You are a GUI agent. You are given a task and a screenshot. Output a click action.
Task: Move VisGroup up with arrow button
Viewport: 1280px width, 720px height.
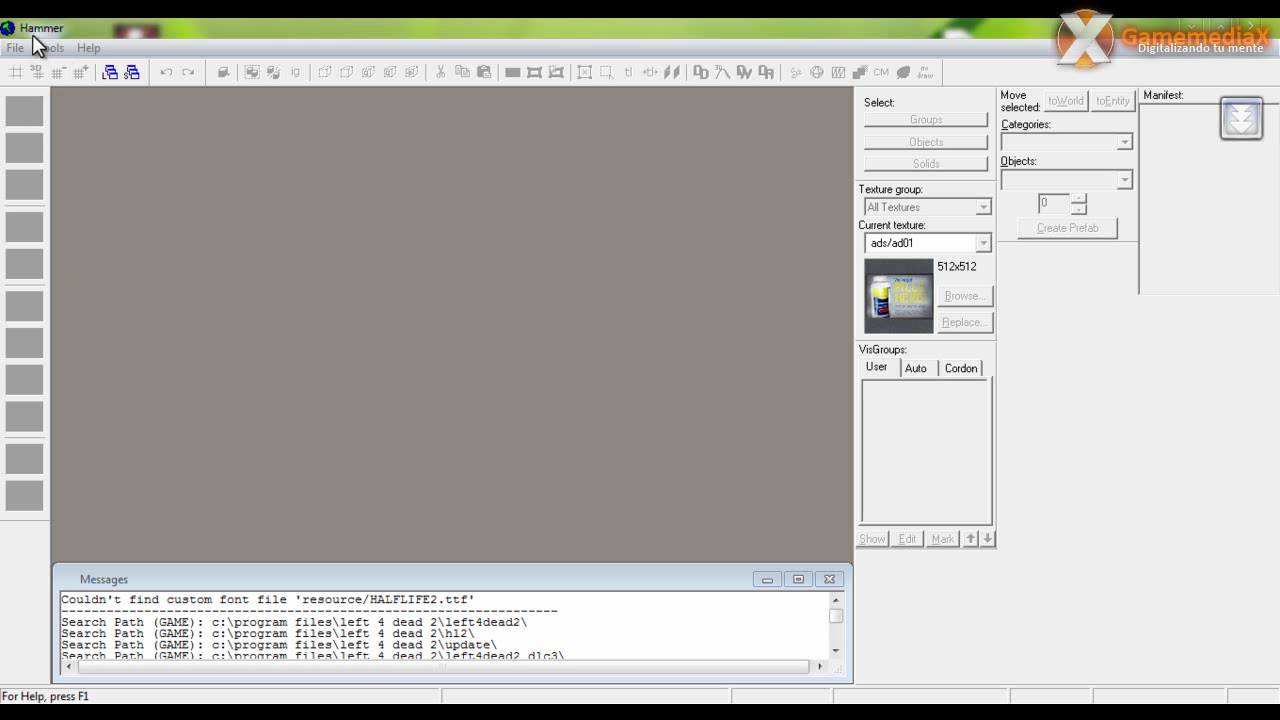(970, 539)
